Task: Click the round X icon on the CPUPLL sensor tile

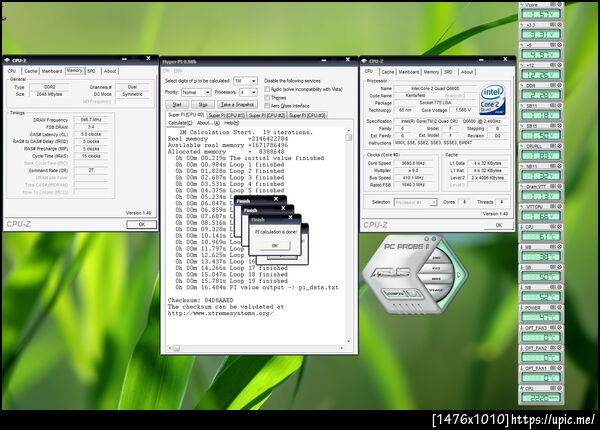Action: point(559,146)
